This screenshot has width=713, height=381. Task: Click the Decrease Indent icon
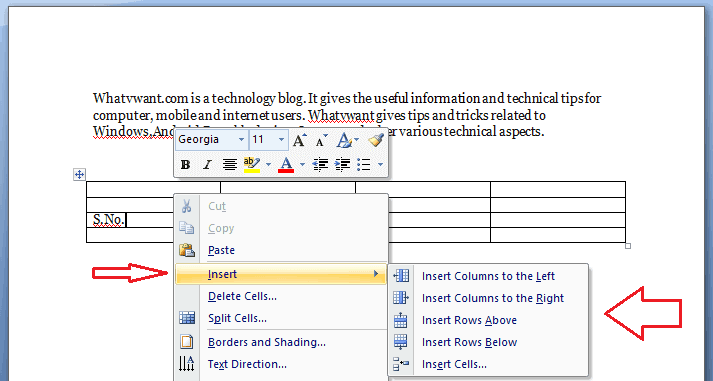tap(321, 164)
